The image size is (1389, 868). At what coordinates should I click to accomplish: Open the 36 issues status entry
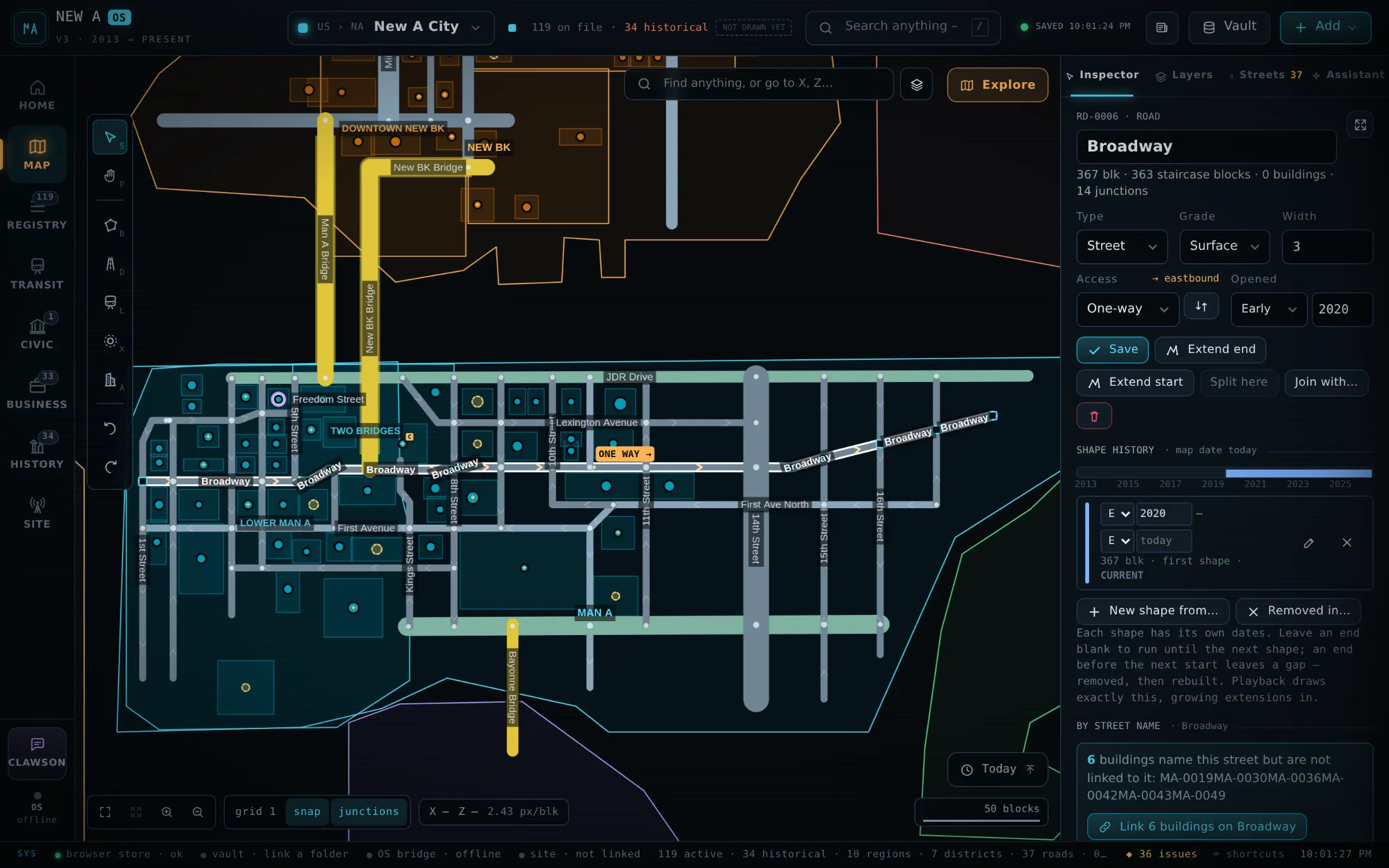point(1162,854)
